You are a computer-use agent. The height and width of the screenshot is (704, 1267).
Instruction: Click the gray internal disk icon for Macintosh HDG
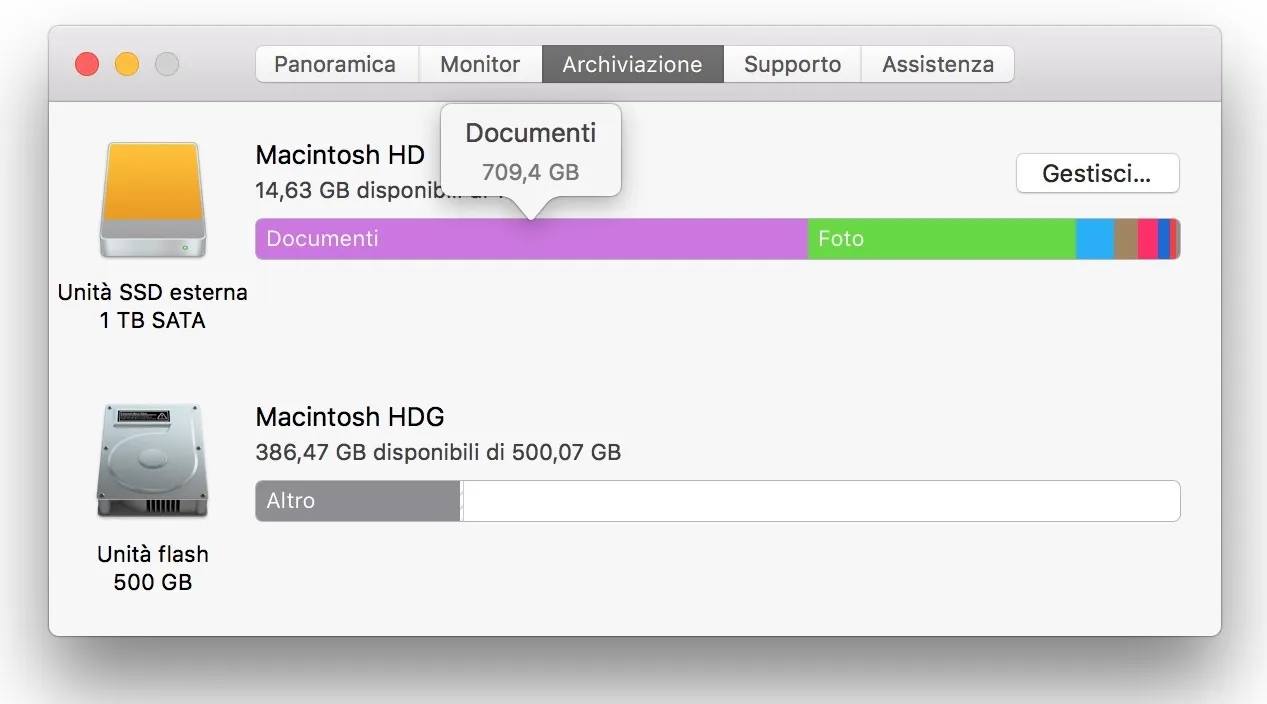point(152,460)
